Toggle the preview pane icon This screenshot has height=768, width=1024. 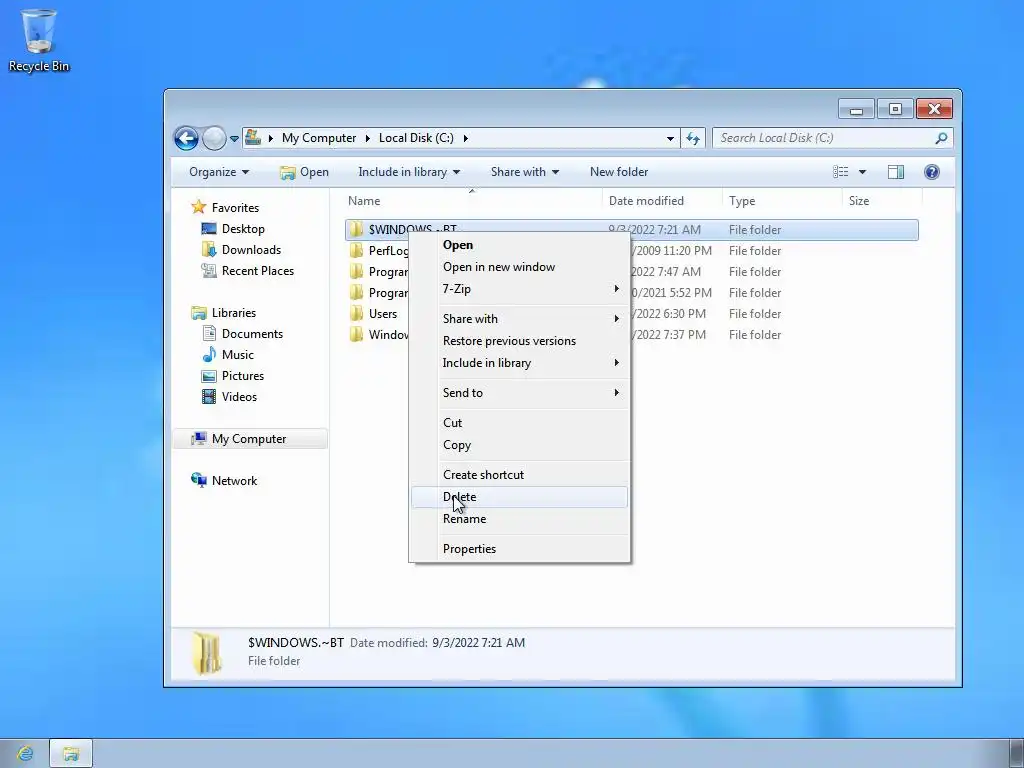895,172
